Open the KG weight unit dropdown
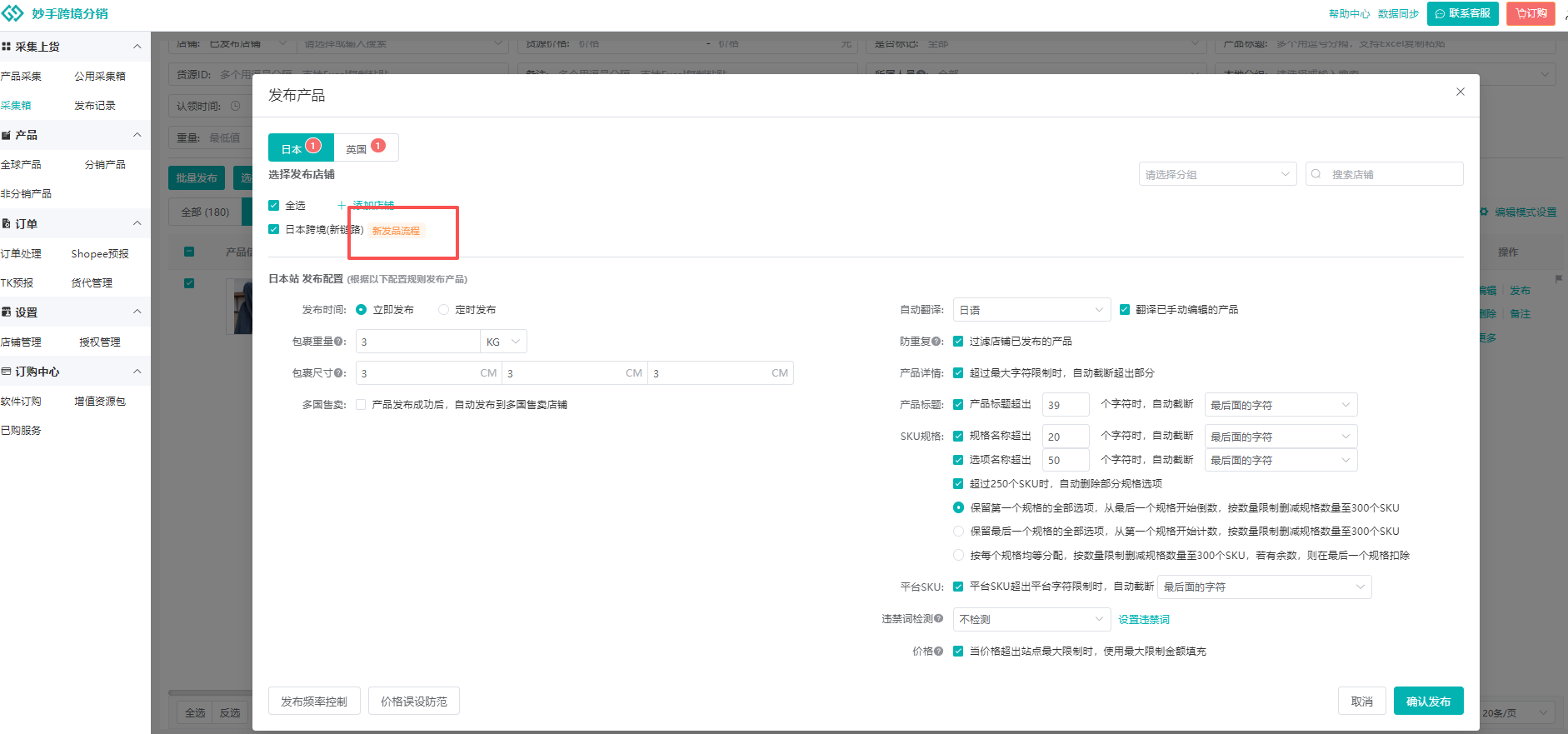This screenshot has height=734, width=1568. click(503, 342)
